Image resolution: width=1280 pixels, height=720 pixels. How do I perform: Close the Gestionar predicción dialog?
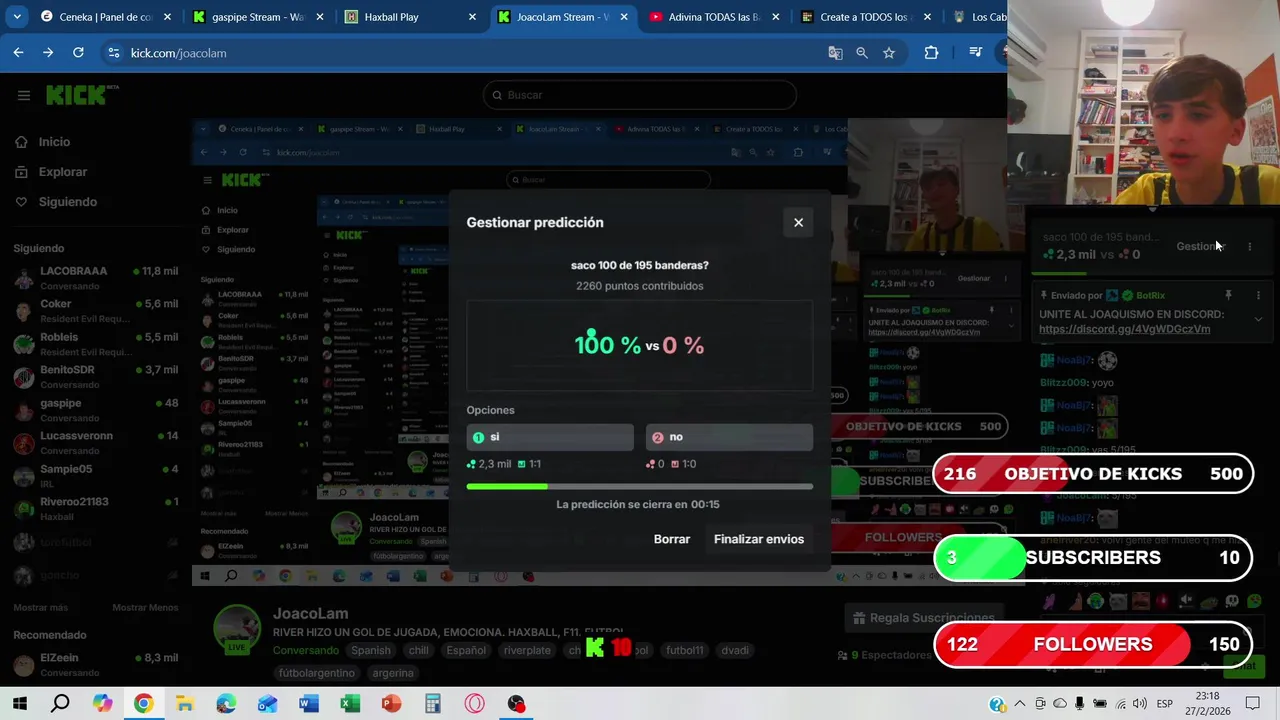coord(798,222)
